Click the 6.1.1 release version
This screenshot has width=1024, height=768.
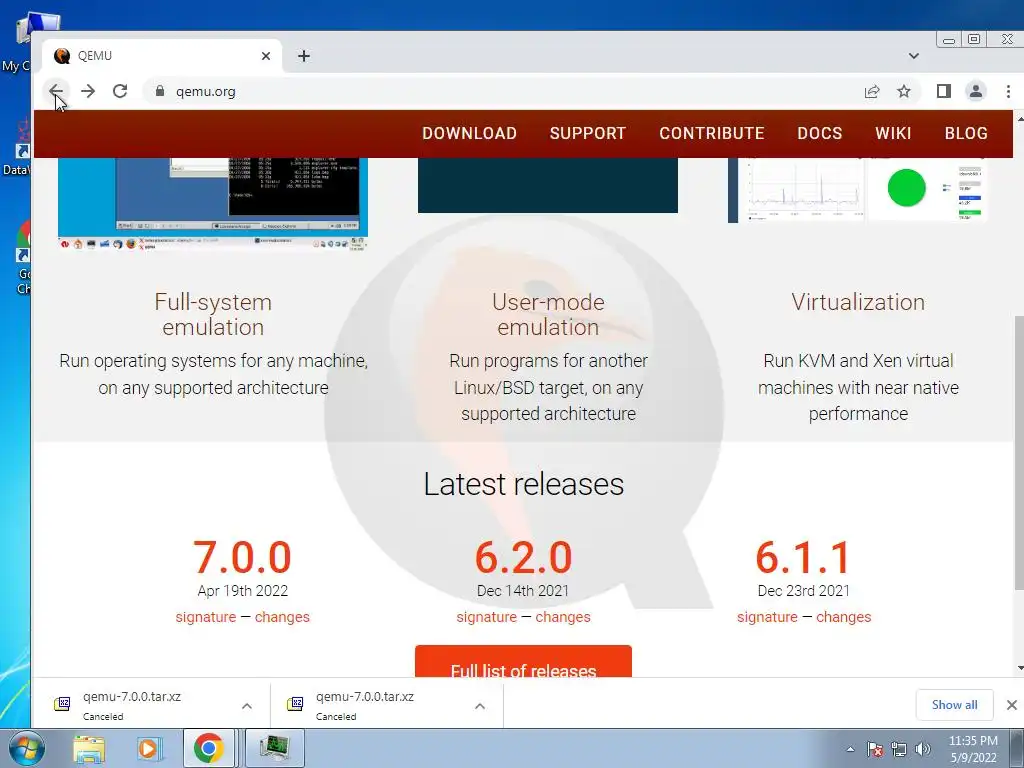[x=803, y=558]
